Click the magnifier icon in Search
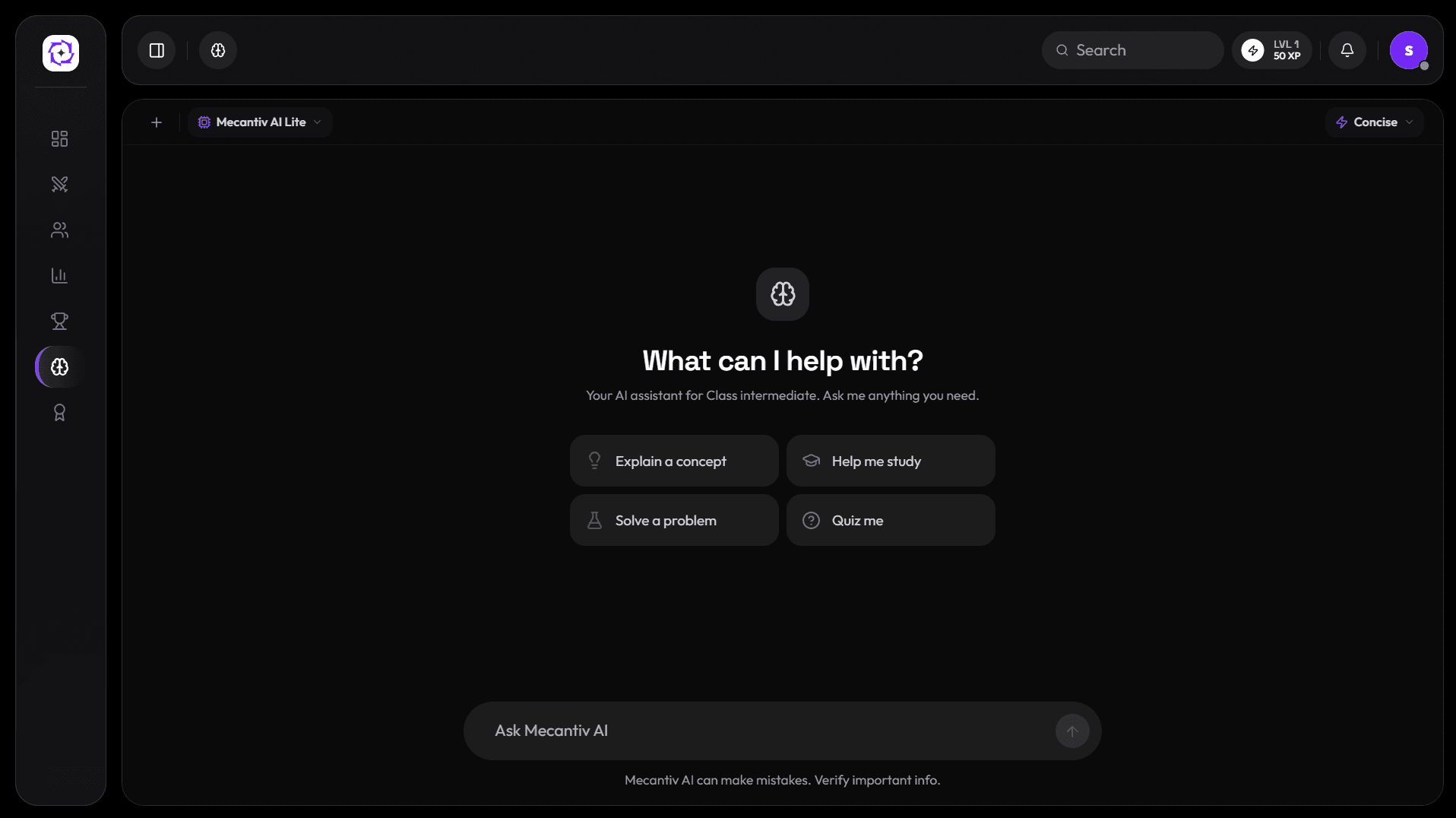 [x=1062, y=50]
